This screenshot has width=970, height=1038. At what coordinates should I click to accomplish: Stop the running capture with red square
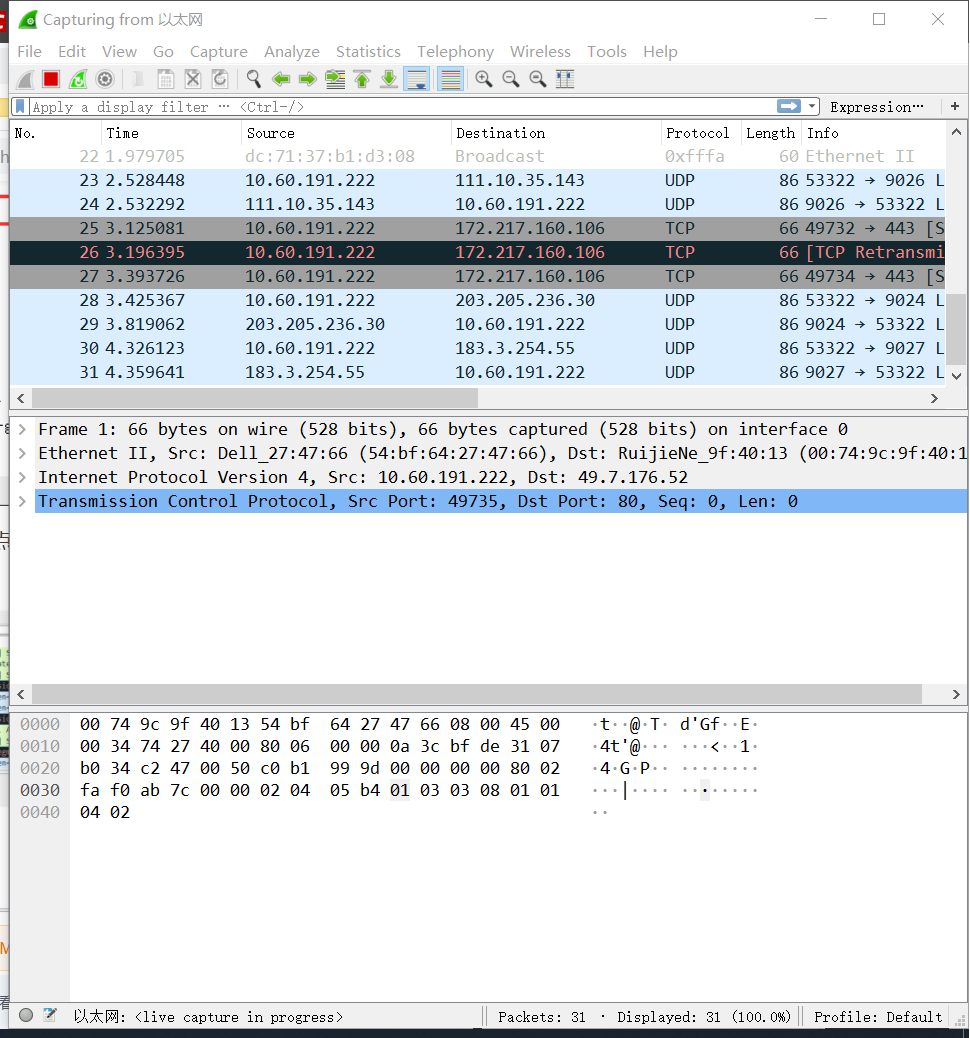(x=51, y=79)
